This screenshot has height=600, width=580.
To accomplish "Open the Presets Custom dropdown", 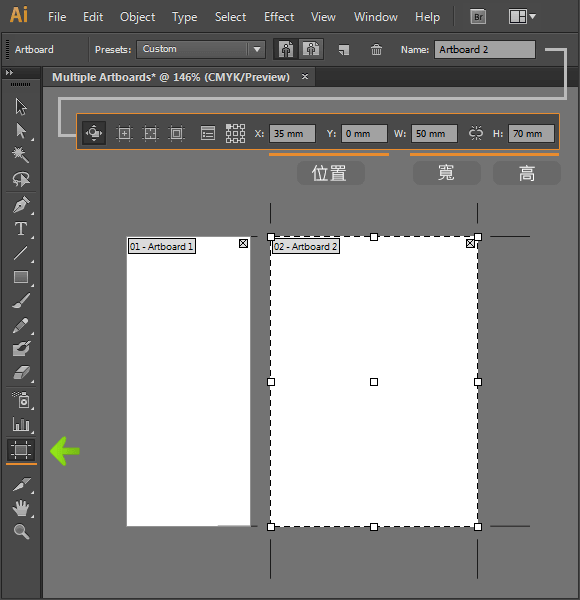I will point(201,49).
